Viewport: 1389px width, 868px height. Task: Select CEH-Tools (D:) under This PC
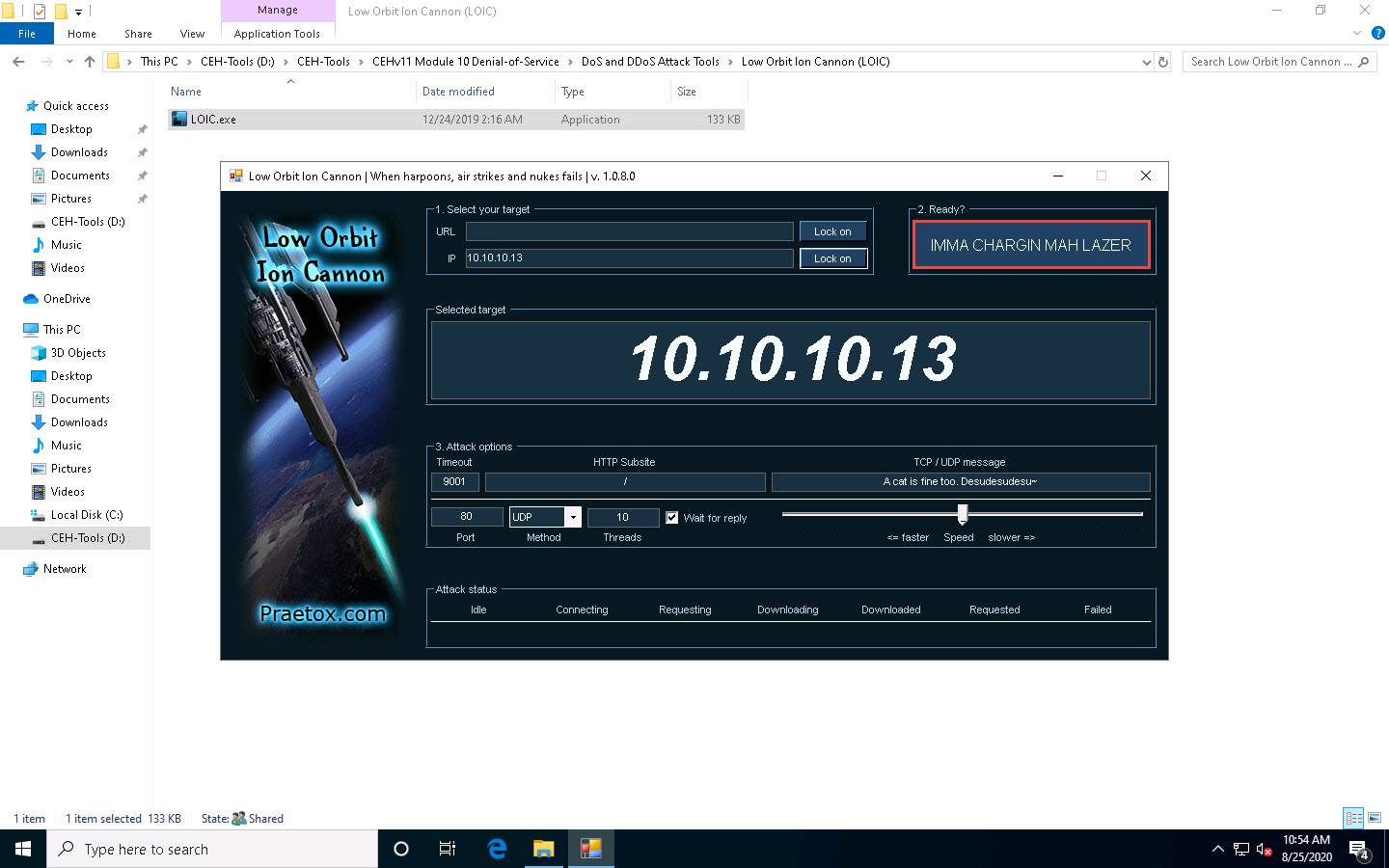88,538
